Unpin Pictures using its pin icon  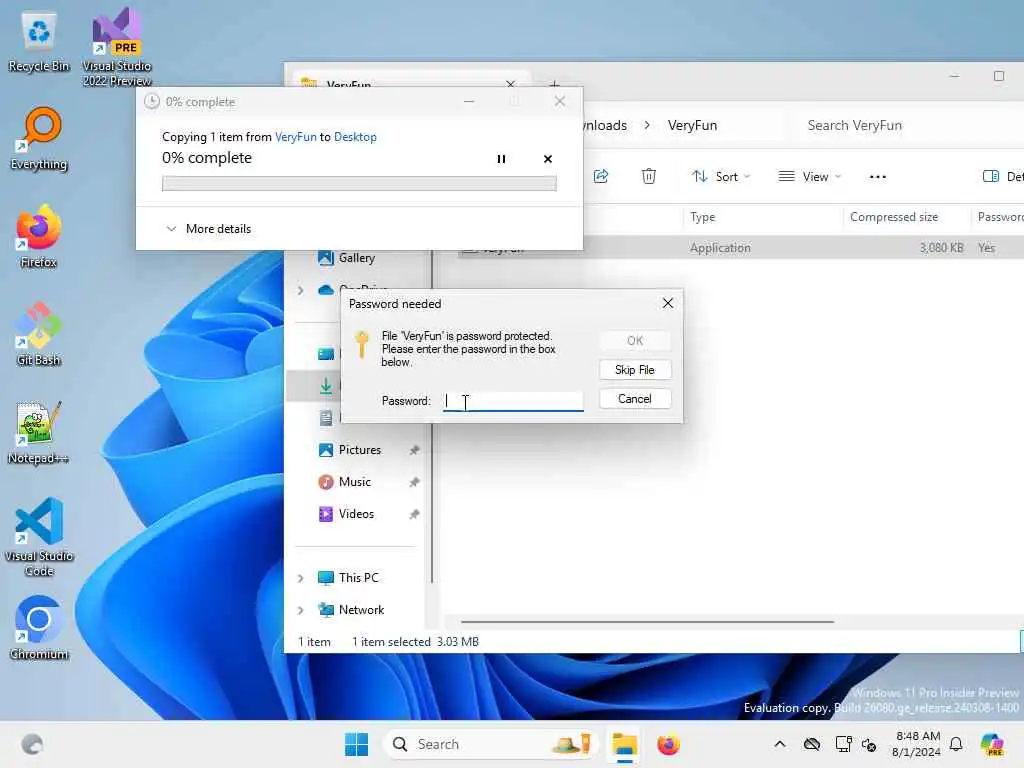click(414, 450)
